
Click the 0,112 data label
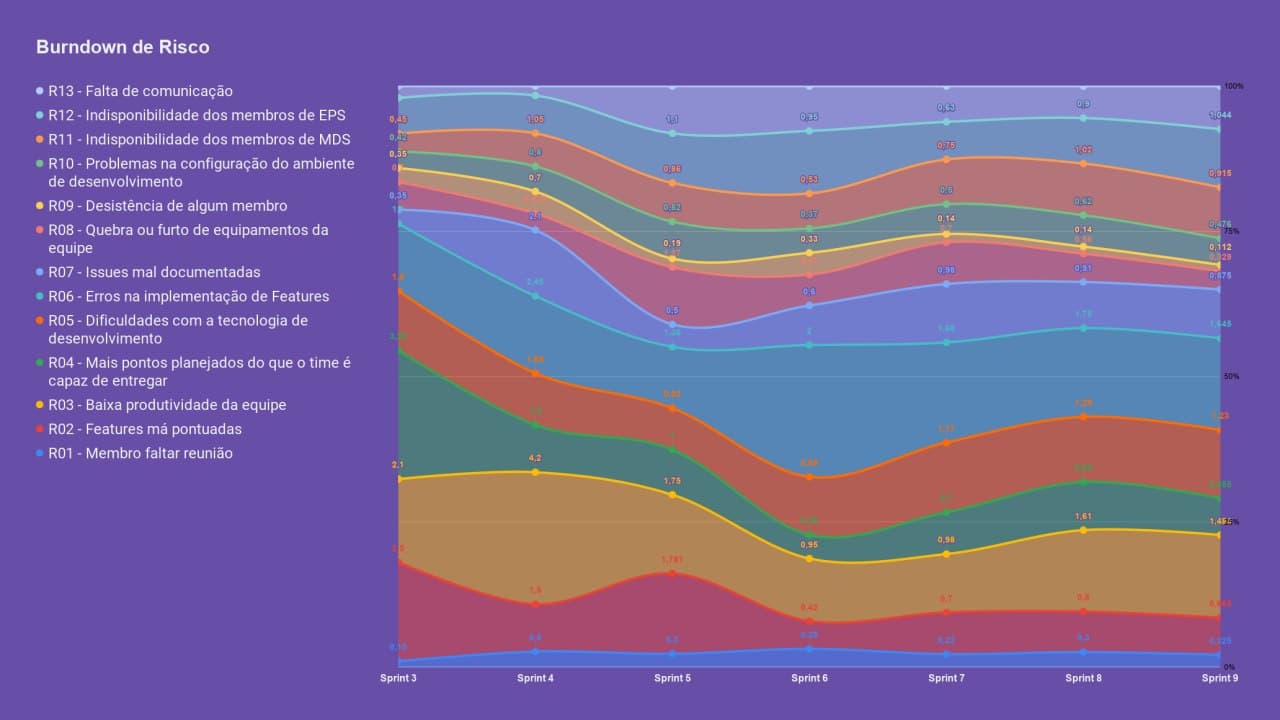pos(1220,247)
